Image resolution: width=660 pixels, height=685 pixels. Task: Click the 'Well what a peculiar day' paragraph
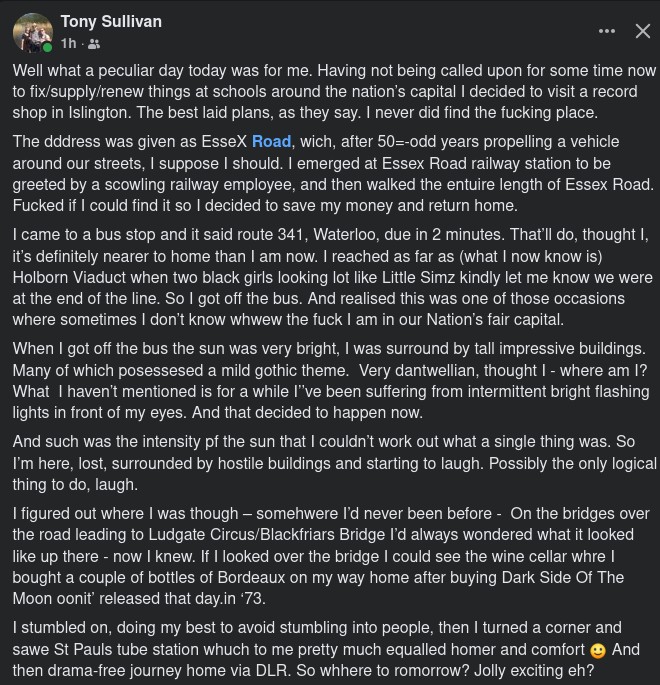[x=334, y=91]
